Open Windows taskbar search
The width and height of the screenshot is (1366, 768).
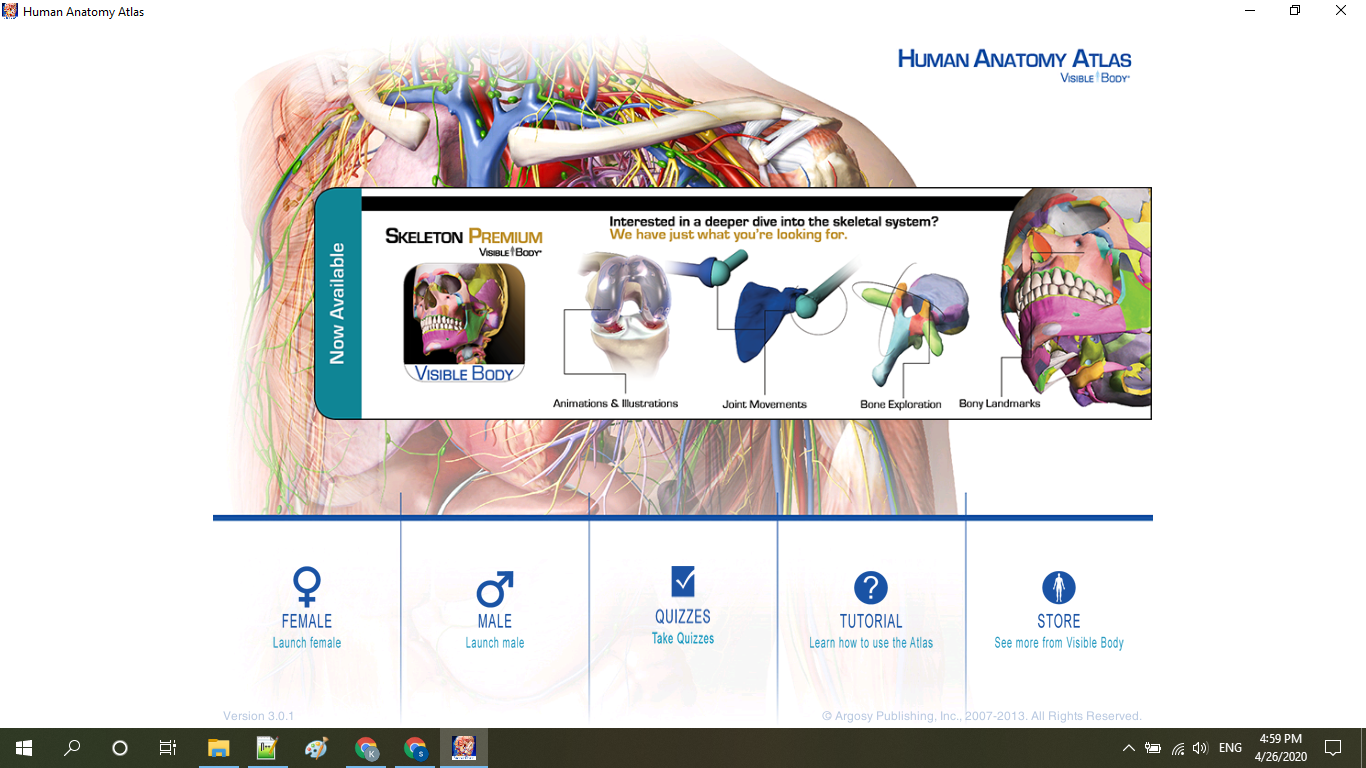(x=72, y=748)
